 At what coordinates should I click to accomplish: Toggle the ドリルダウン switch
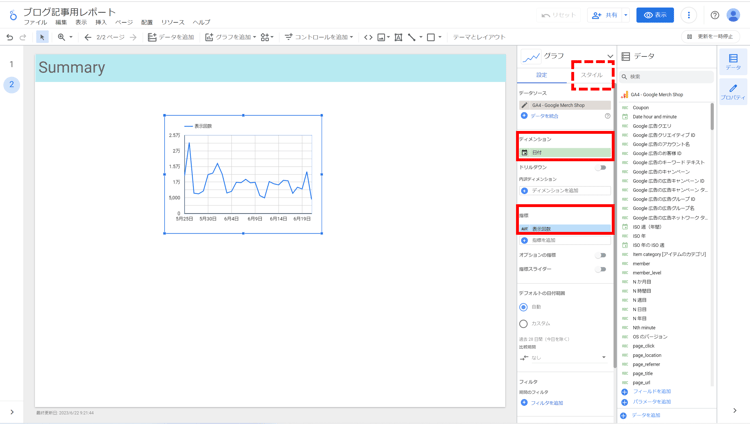(x=601, y=168)
